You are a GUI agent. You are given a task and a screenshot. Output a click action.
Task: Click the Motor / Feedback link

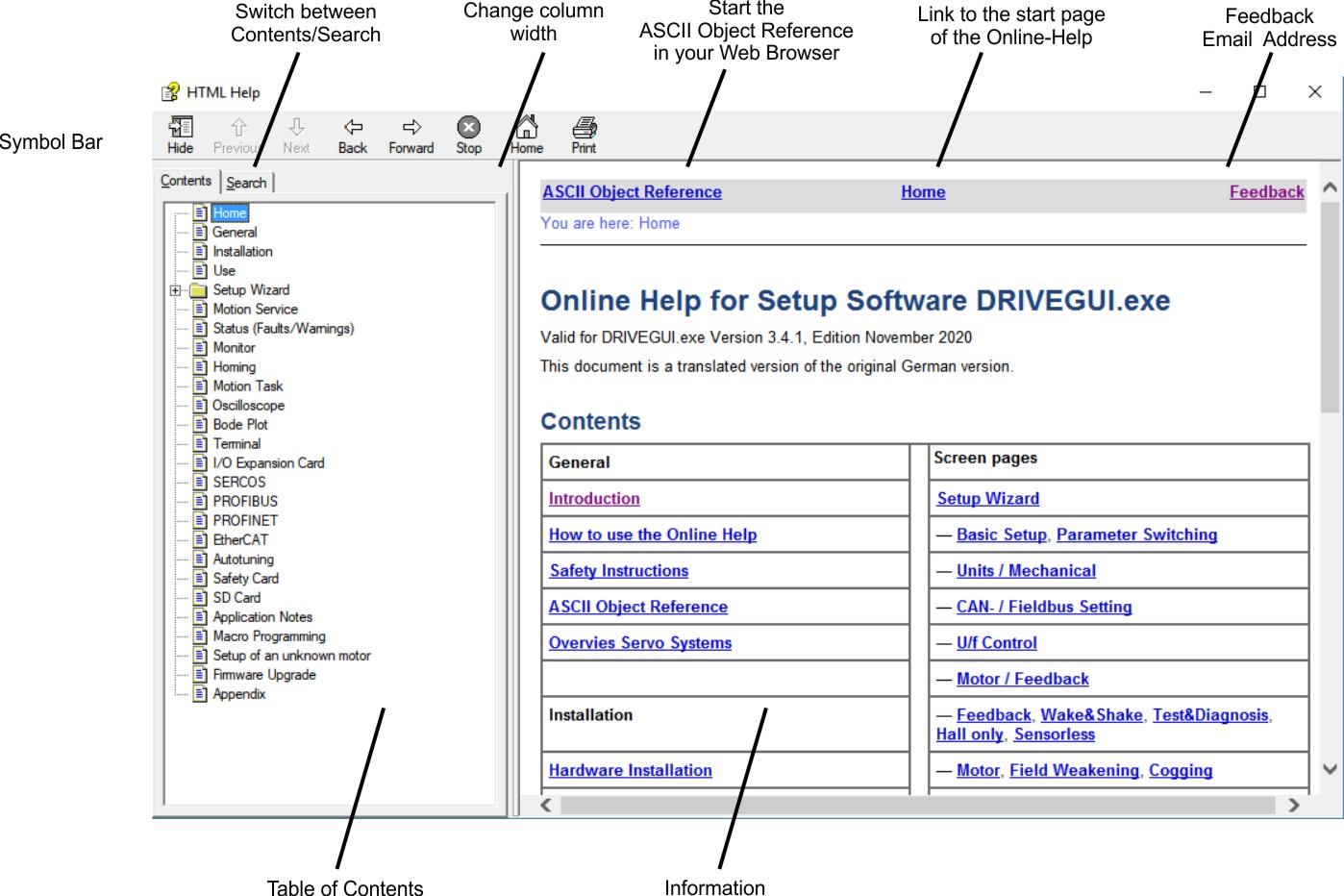pos(1022,680)
